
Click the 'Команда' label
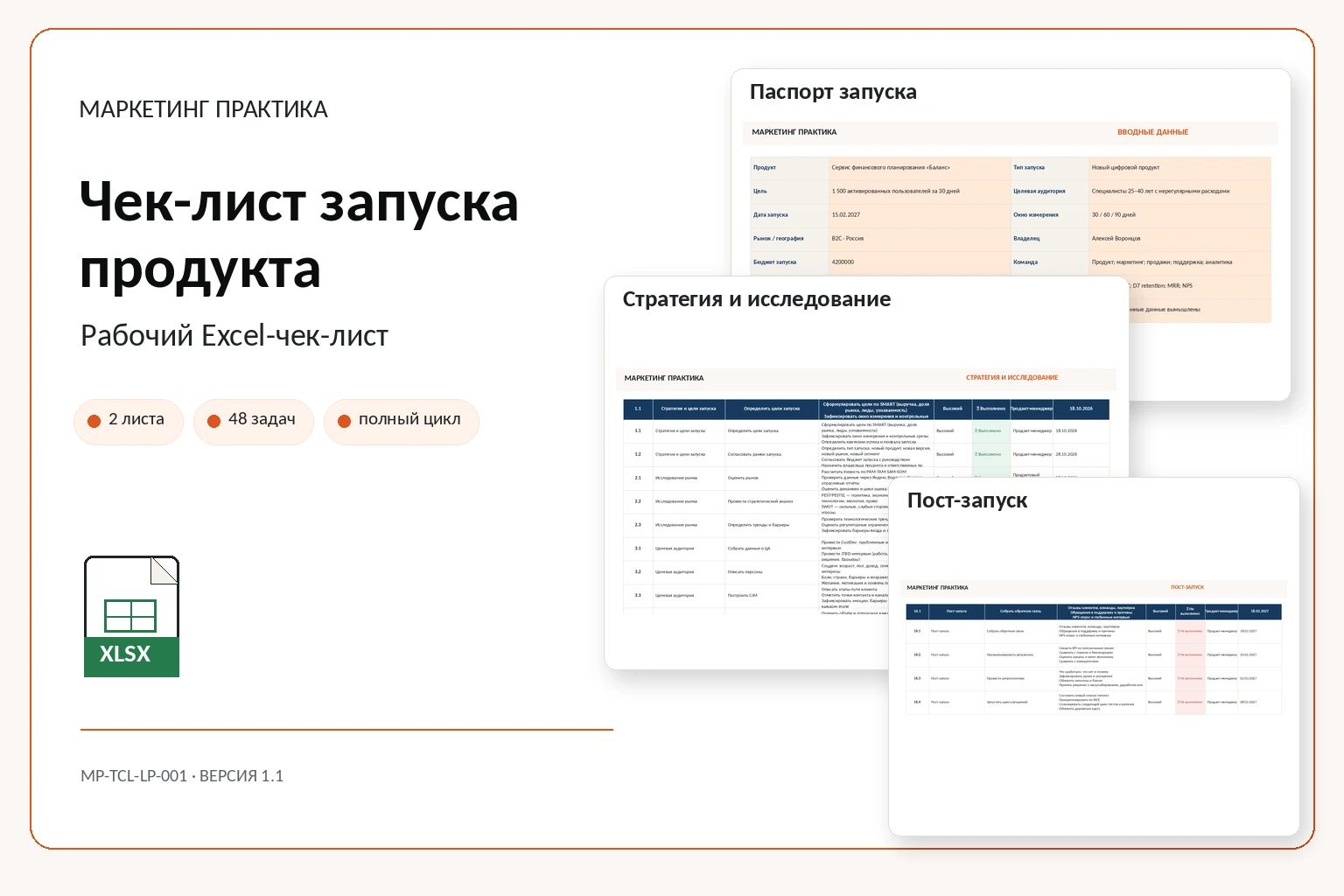[1025, 262]
